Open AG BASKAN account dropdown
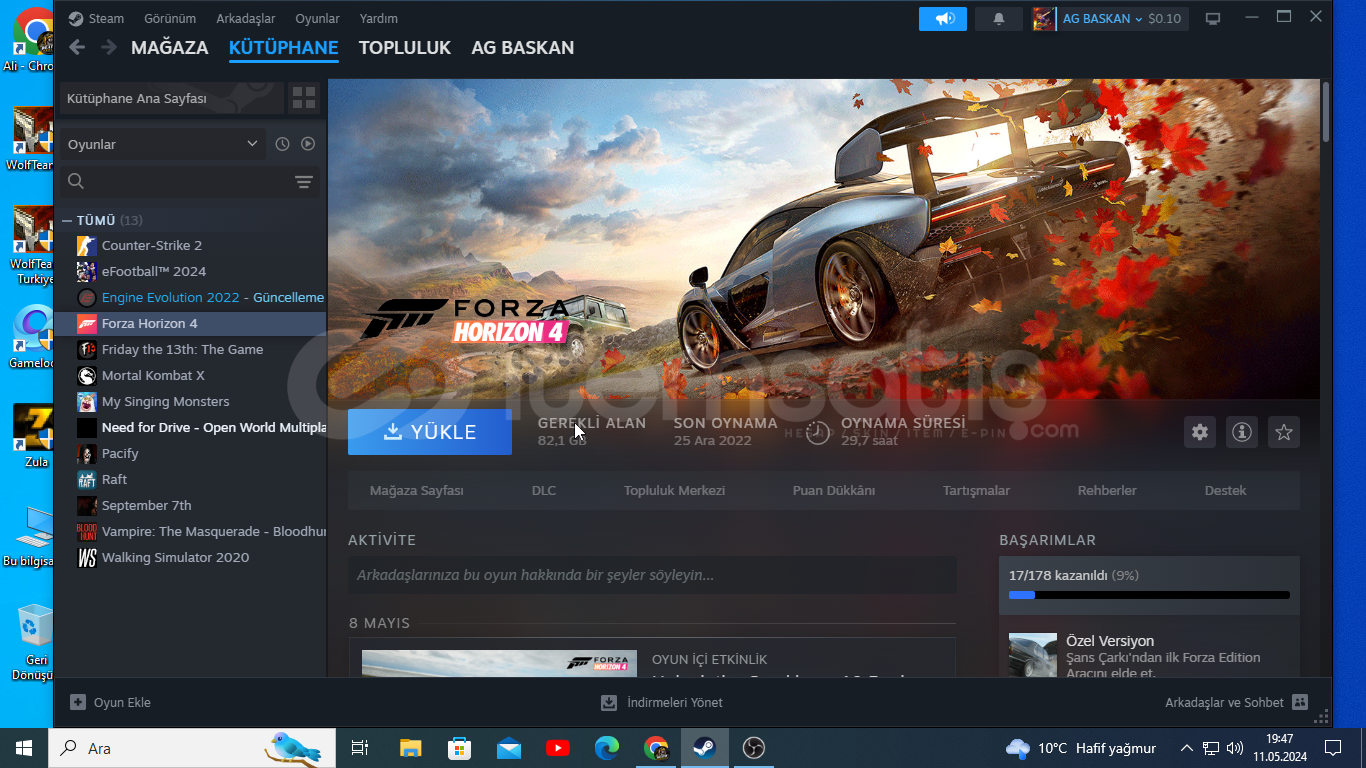 1108,19
